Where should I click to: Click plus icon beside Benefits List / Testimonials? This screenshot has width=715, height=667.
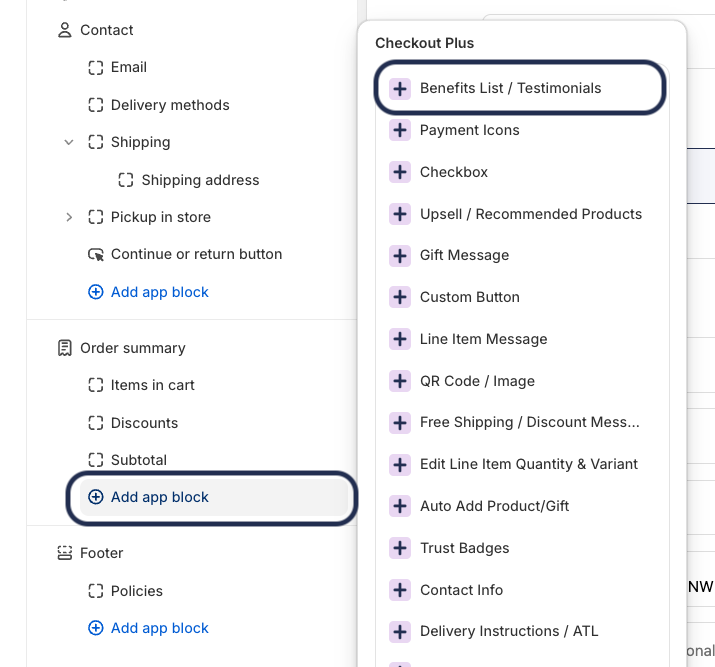[x=400, y=88]
